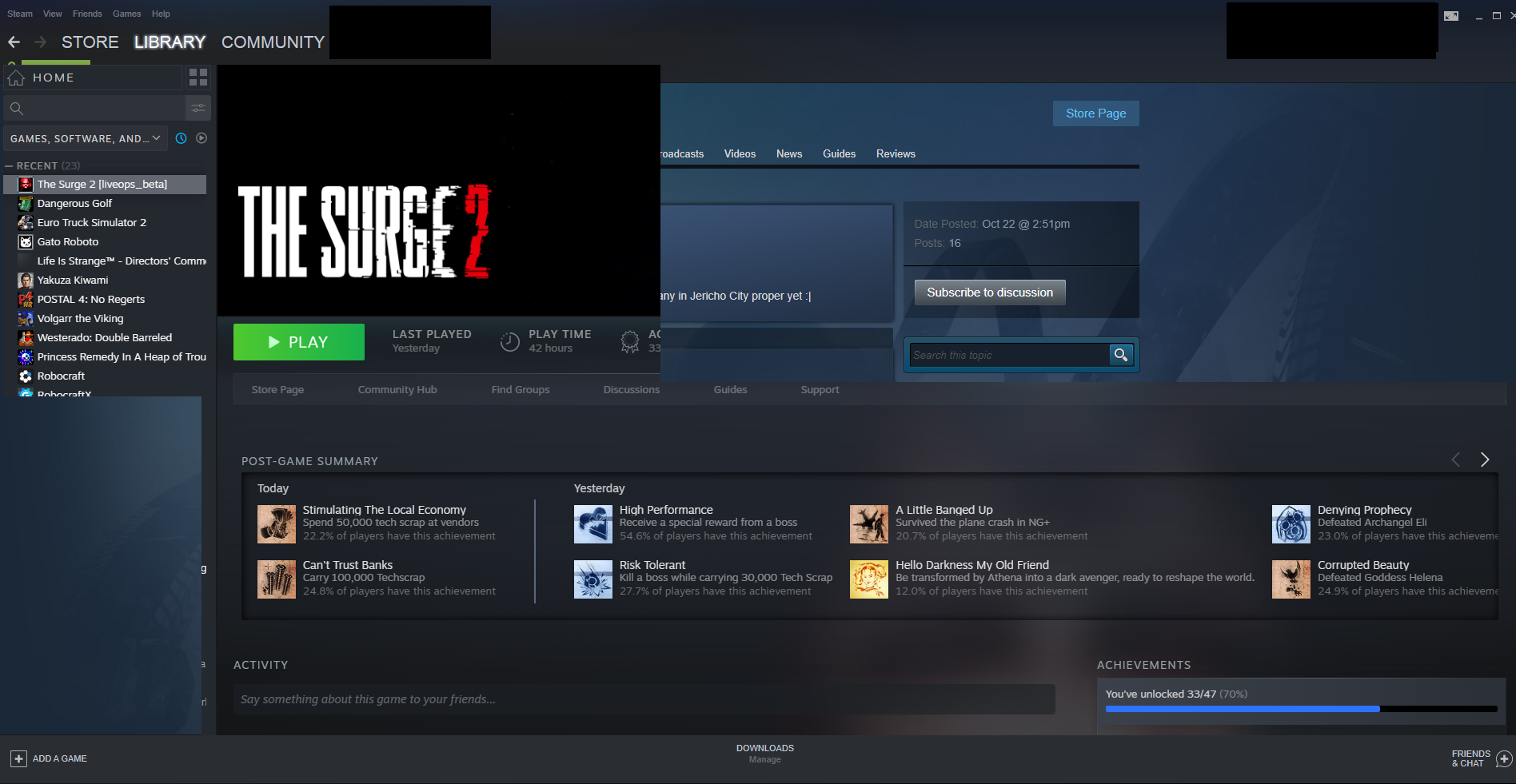Click the Add a Game plus icon
1516x784 pixels.
(18, 758)
